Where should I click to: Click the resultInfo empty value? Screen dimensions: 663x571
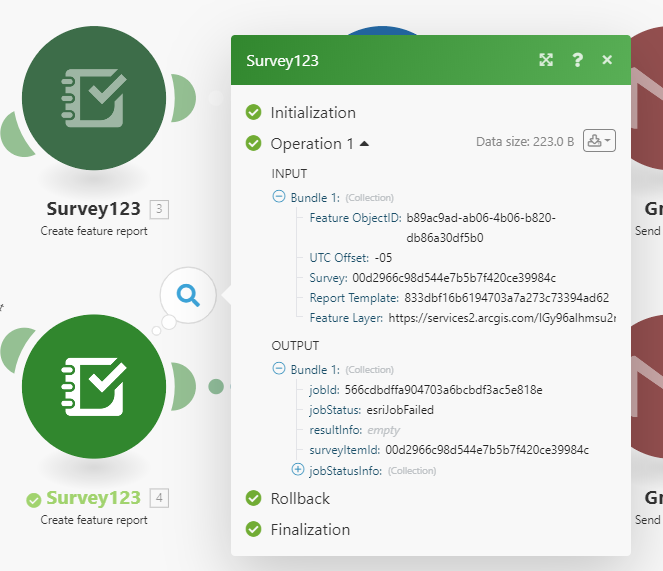(384, 431)
